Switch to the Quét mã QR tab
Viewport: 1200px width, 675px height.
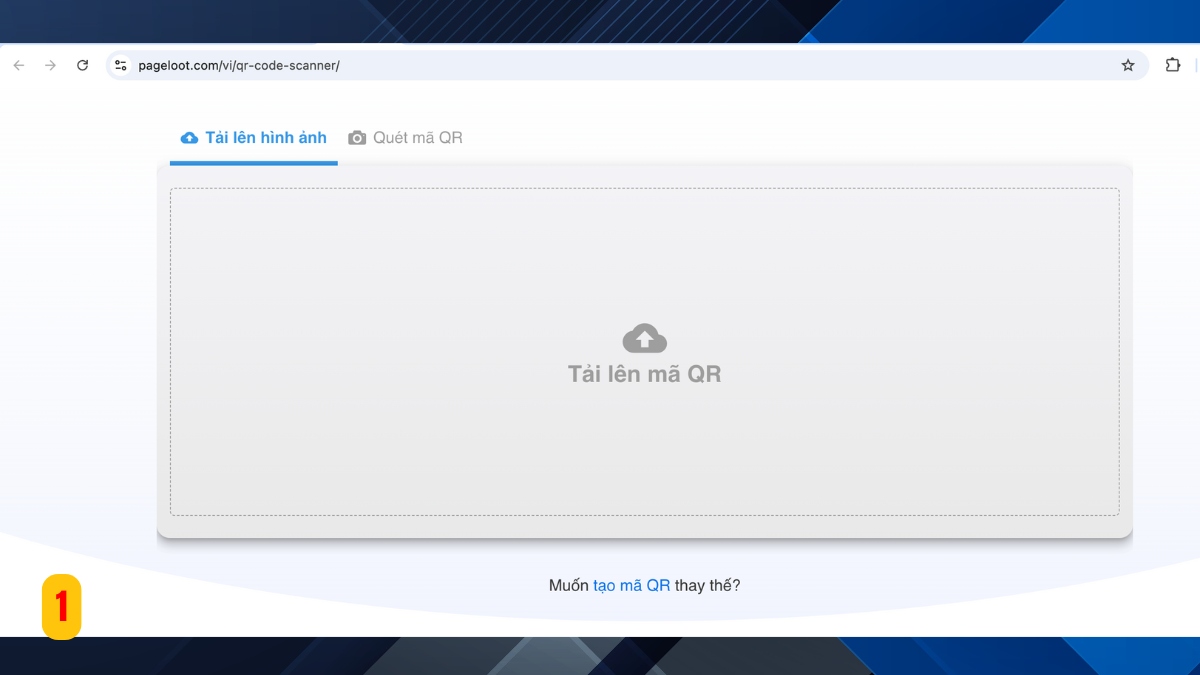pyautogui.click(x=405, y=138)
